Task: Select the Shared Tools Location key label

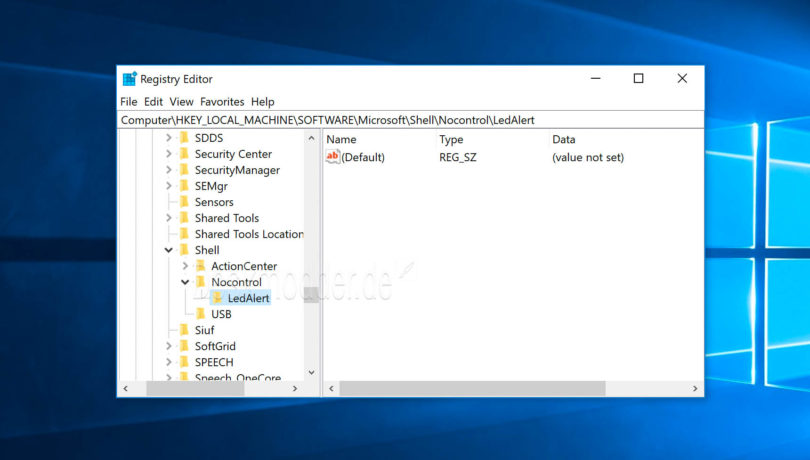Action: [x=249, y=234]
